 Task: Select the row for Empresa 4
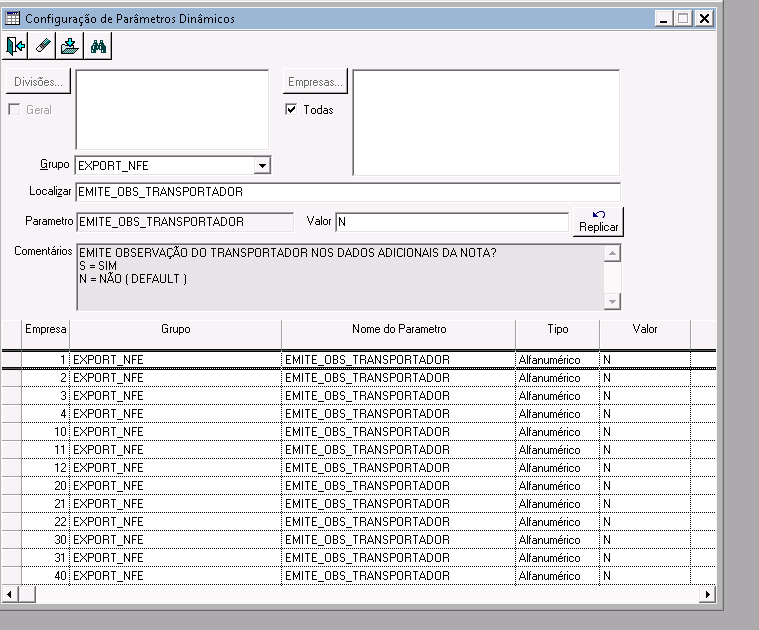click(x=359, y=414)
